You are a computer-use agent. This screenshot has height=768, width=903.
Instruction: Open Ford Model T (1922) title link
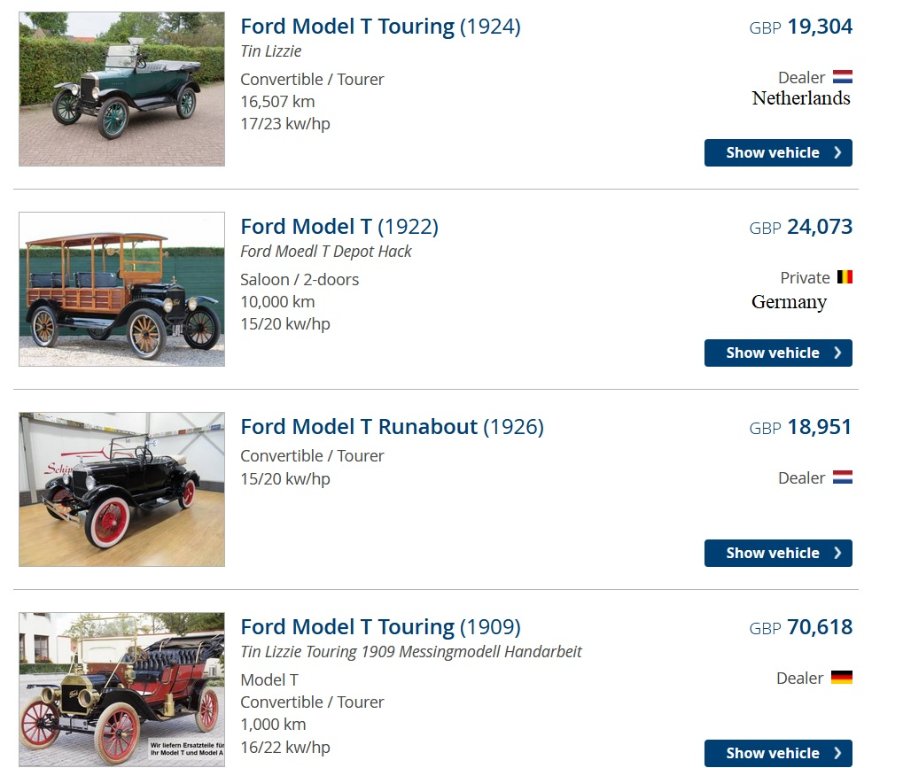click(339, 227)
